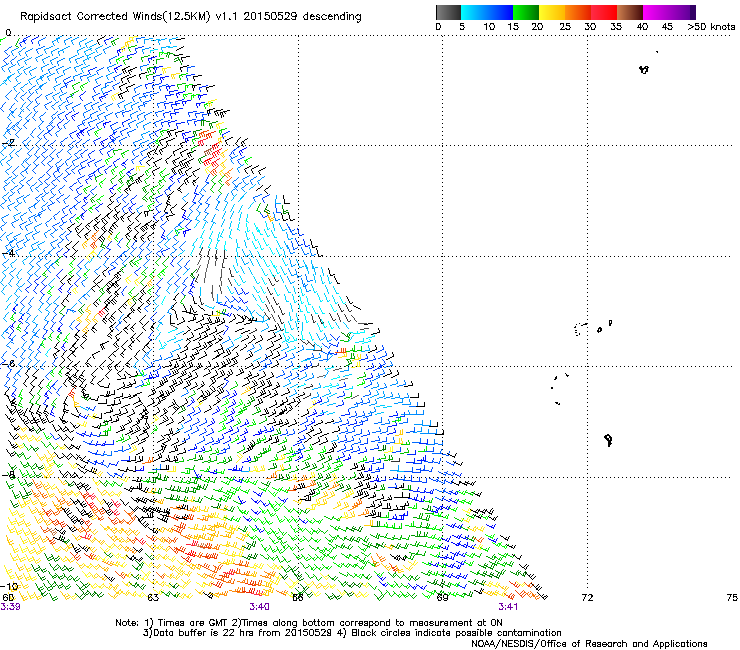The width and height of the screenshot is (740, 650).
Task: Pick the green 15-20 knots legend color
Action: pos(526,12)
